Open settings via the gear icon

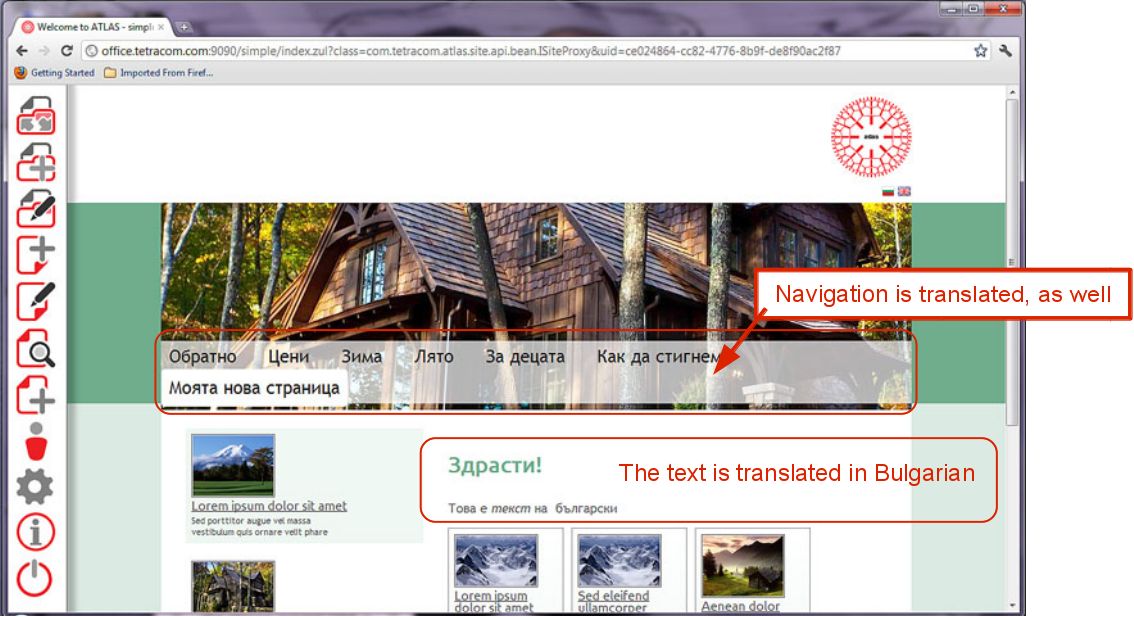(36, 487)
